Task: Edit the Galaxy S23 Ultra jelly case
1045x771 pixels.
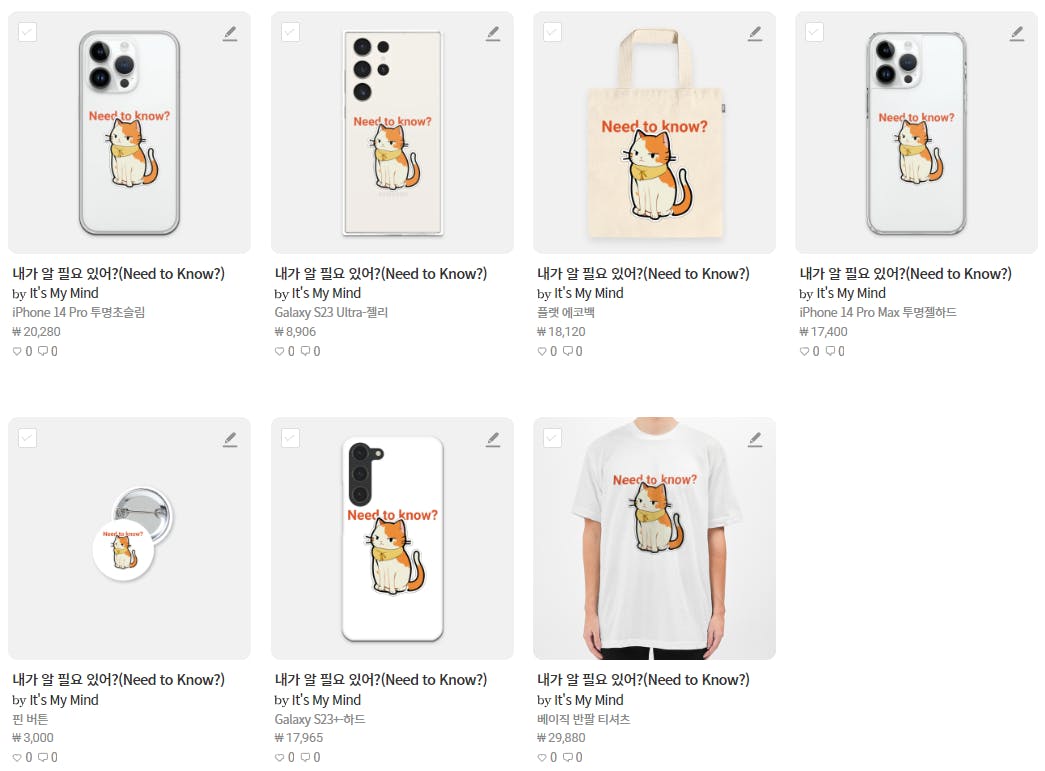Action: (492, 34)
